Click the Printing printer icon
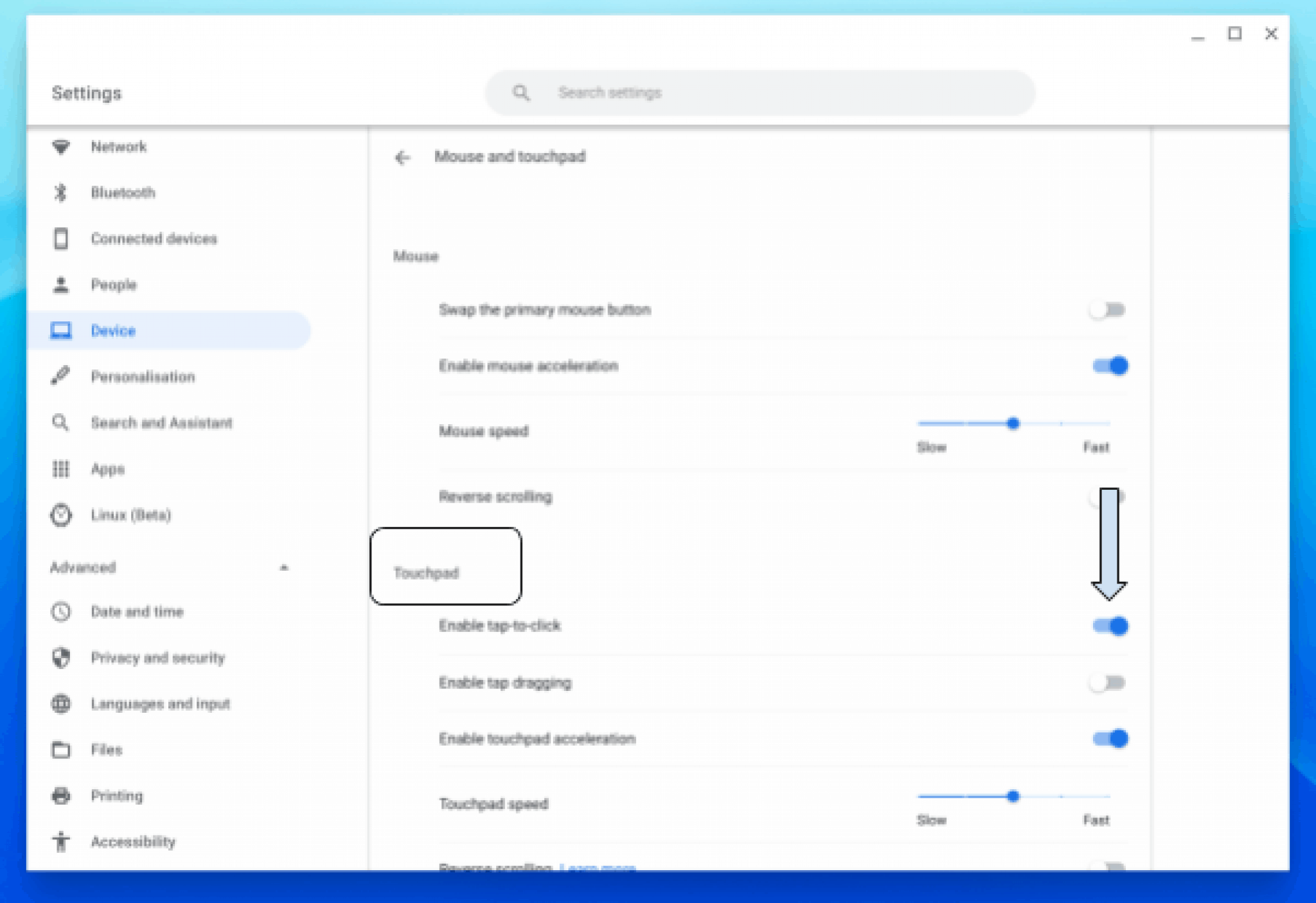 pos(61,796)
